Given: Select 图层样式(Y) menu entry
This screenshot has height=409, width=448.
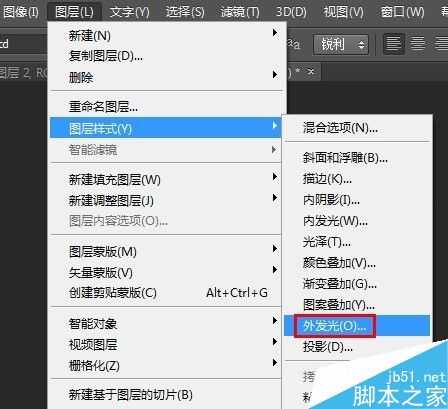Looking at the screenshot, I should point(166,128).
